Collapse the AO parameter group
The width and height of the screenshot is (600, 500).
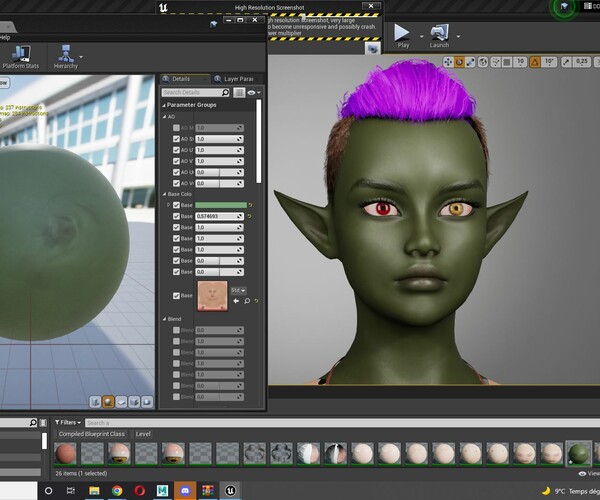pyautogui.click(x=165, y=117)
